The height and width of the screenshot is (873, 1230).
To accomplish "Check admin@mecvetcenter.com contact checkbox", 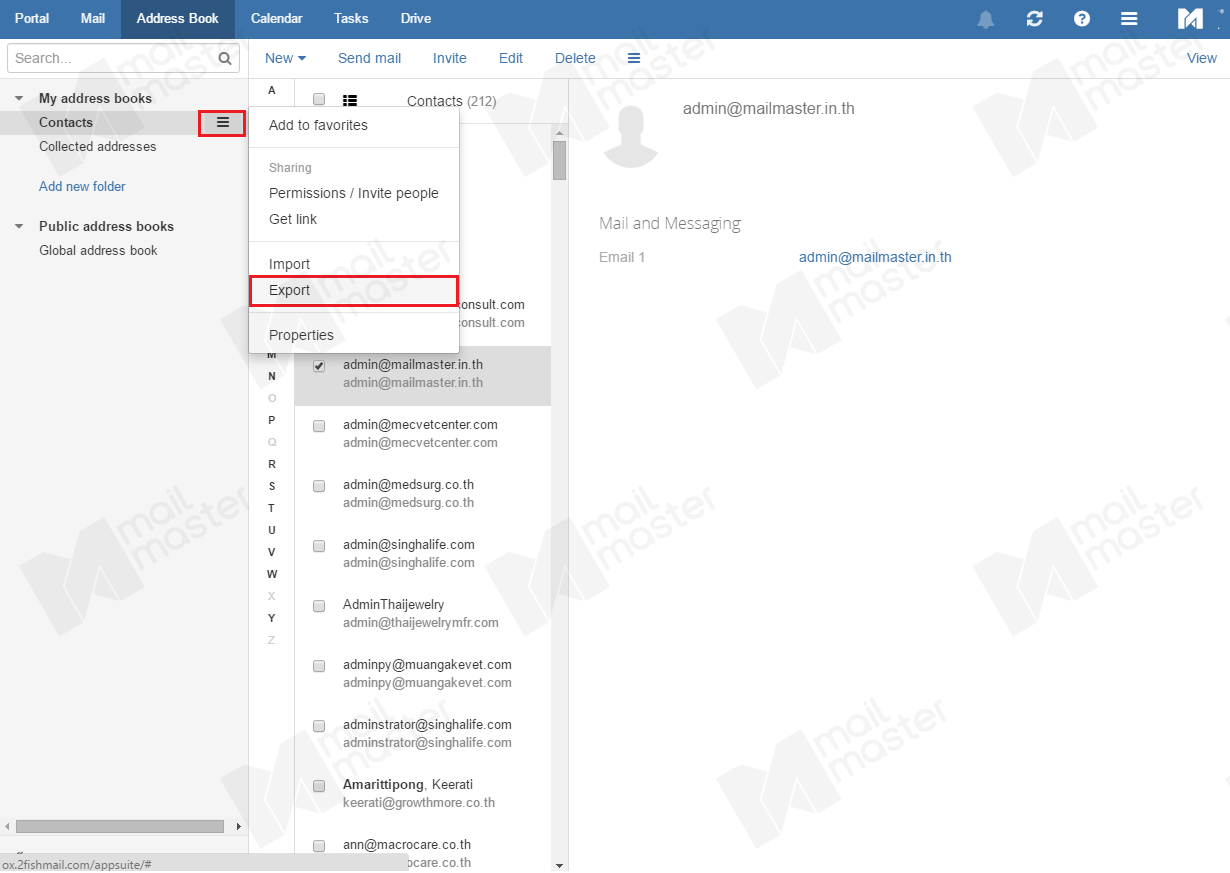I will click(x=319, y=426).
